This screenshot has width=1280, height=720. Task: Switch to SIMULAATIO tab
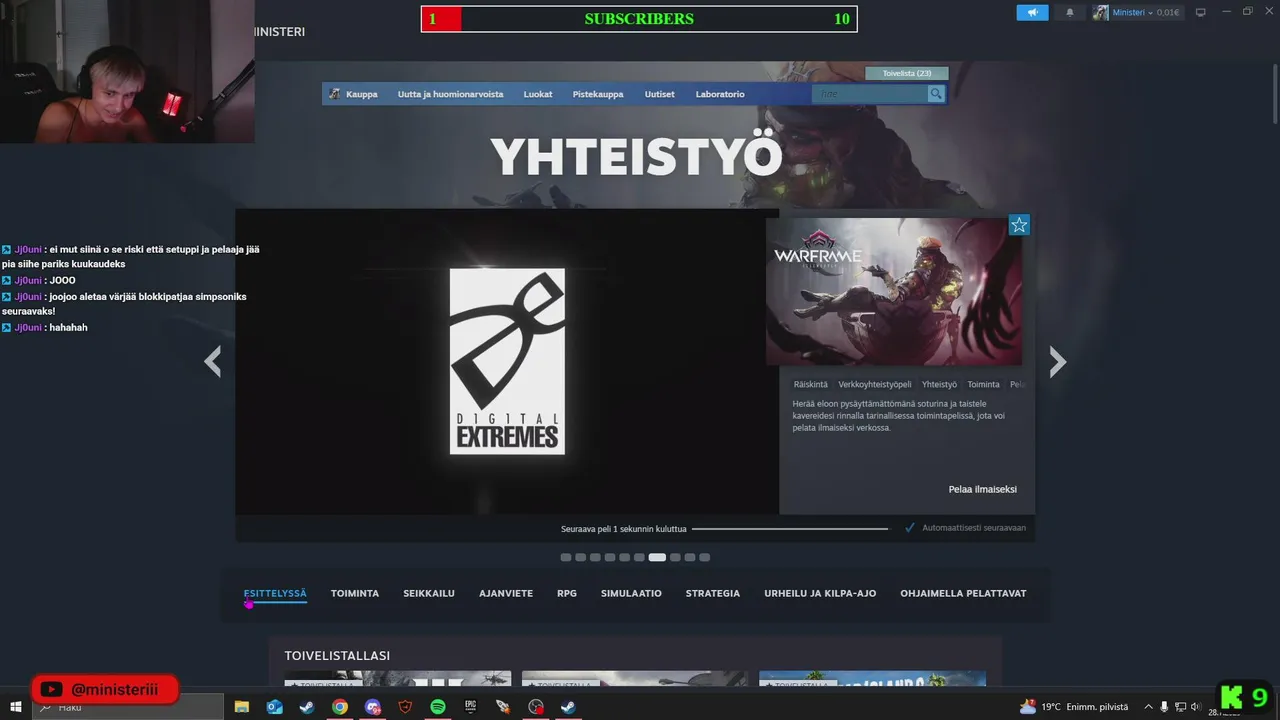tap(631, 594)
